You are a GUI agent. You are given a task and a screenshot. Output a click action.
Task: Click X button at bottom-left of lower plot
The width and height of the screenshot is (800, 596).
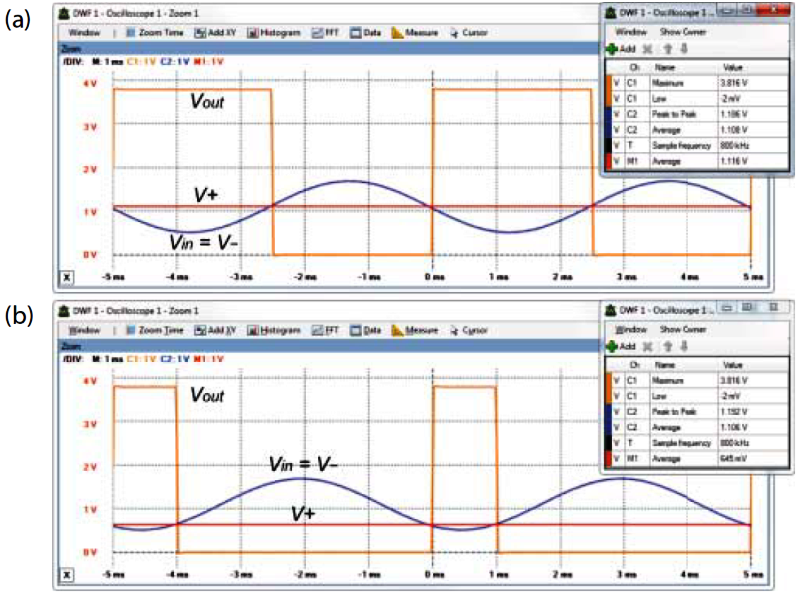[68, 574]
